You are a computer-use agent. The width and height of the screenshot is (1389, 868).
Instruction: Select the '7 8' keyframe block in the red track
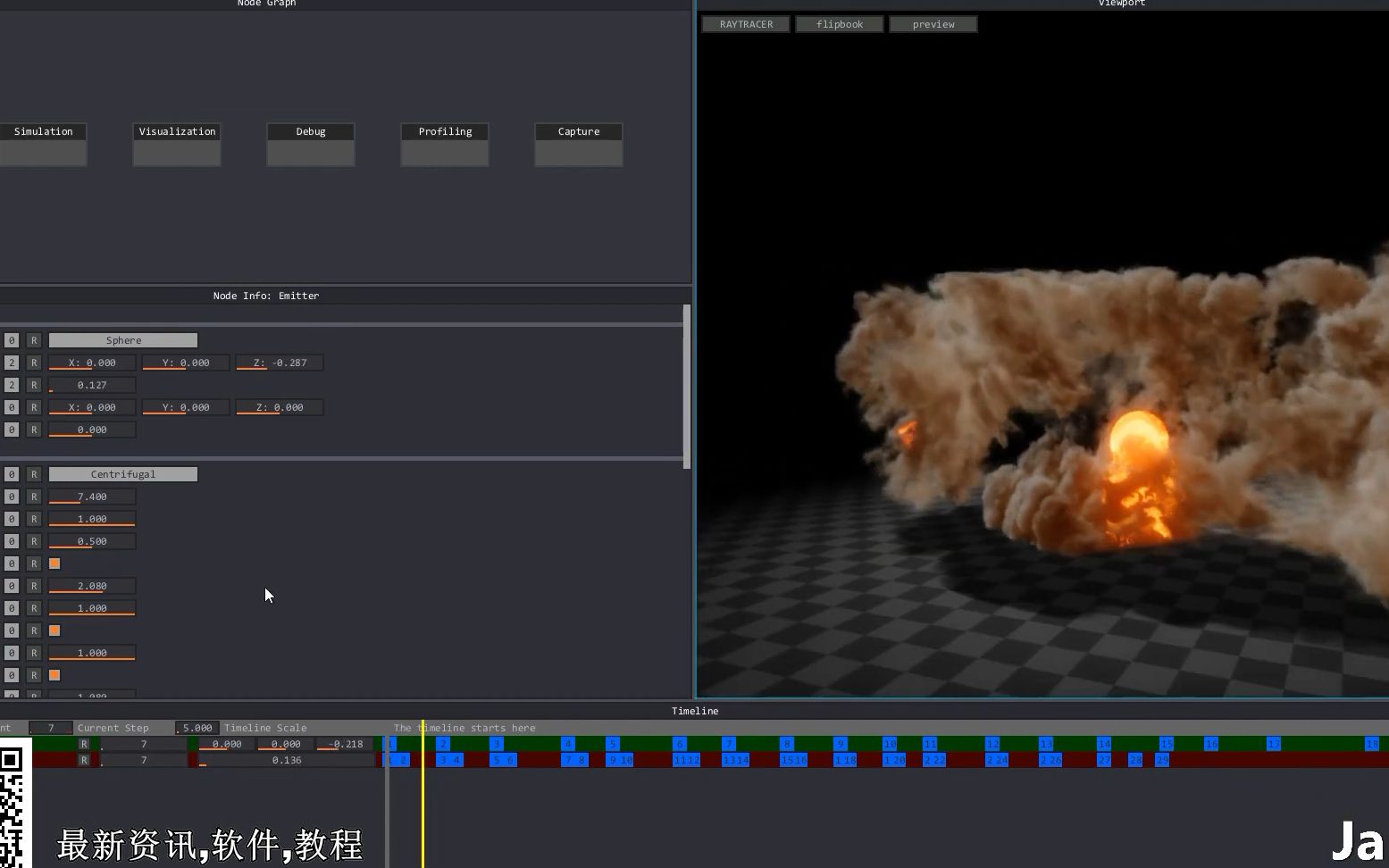pyautogui.click(x=574, y=760)
